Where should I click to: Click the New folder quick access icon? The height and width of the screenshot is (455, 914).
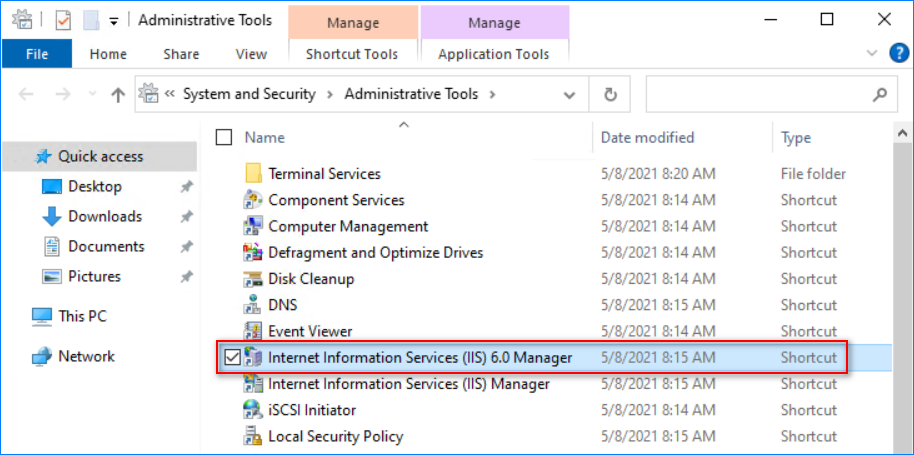(91, 20)
